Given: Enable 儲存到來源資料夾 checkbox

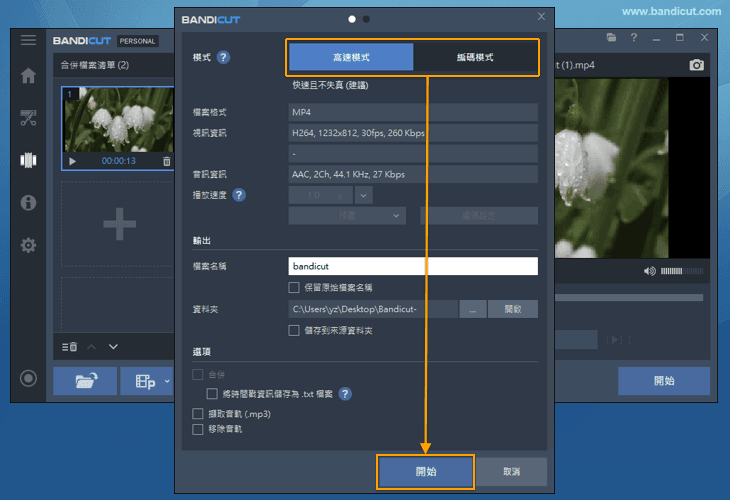Looking at the screenshot, I should (x=294, y=331).
